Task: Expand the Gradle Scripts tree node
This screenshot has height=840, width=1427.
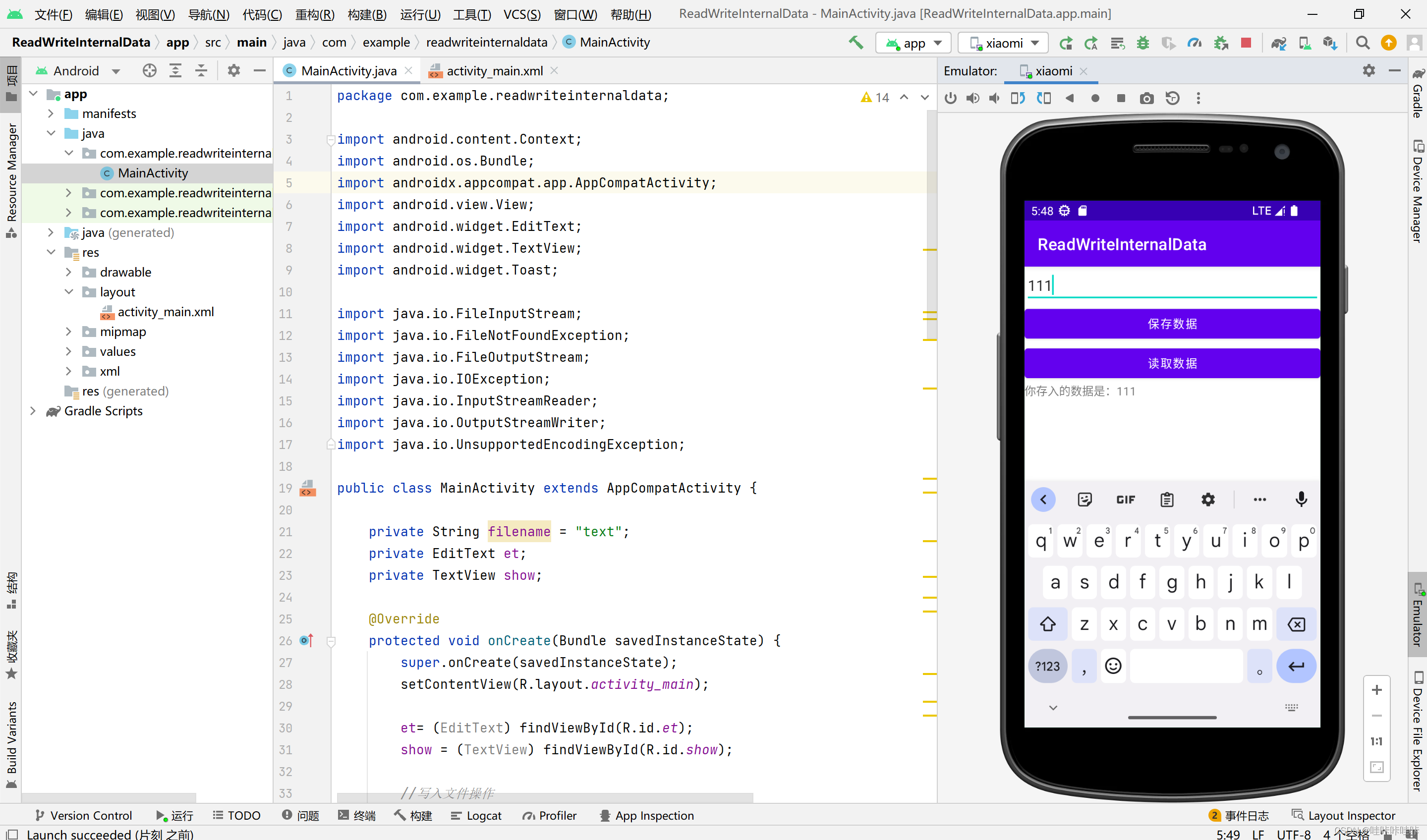Action: pyautogui.click(x=33, y=411)
